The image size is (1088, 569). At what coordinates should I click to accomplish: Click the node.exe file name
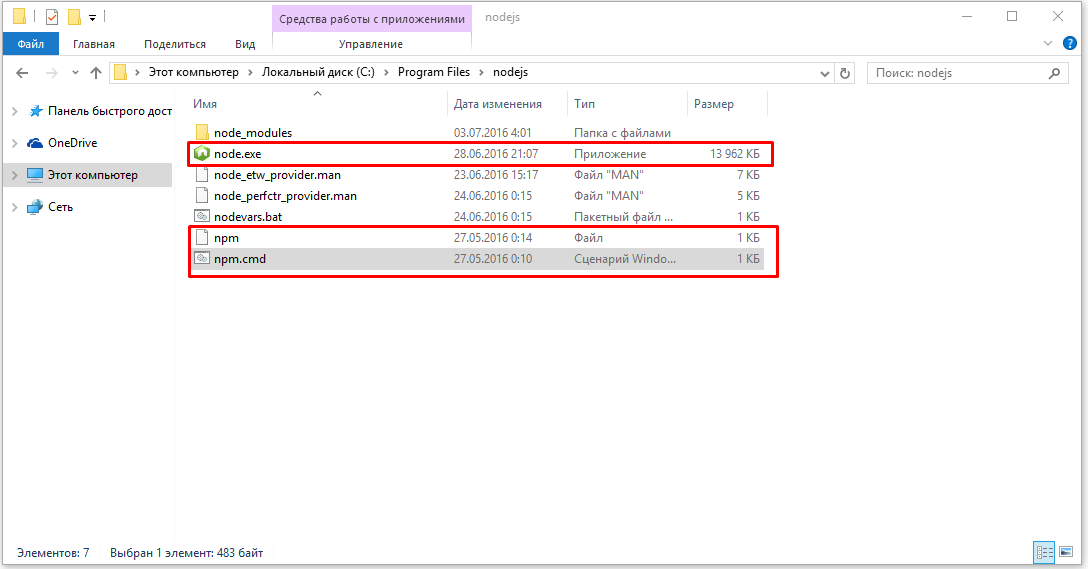tap(237, 153)
